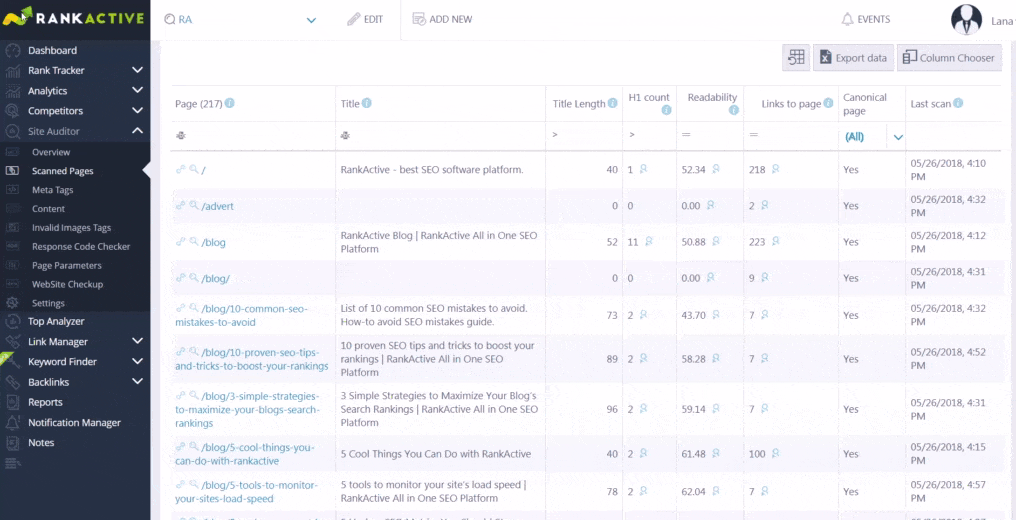Open WebSite Checkup section
Screen dimensions: 1016x520
pyautogui.click(x=67, y=284)
